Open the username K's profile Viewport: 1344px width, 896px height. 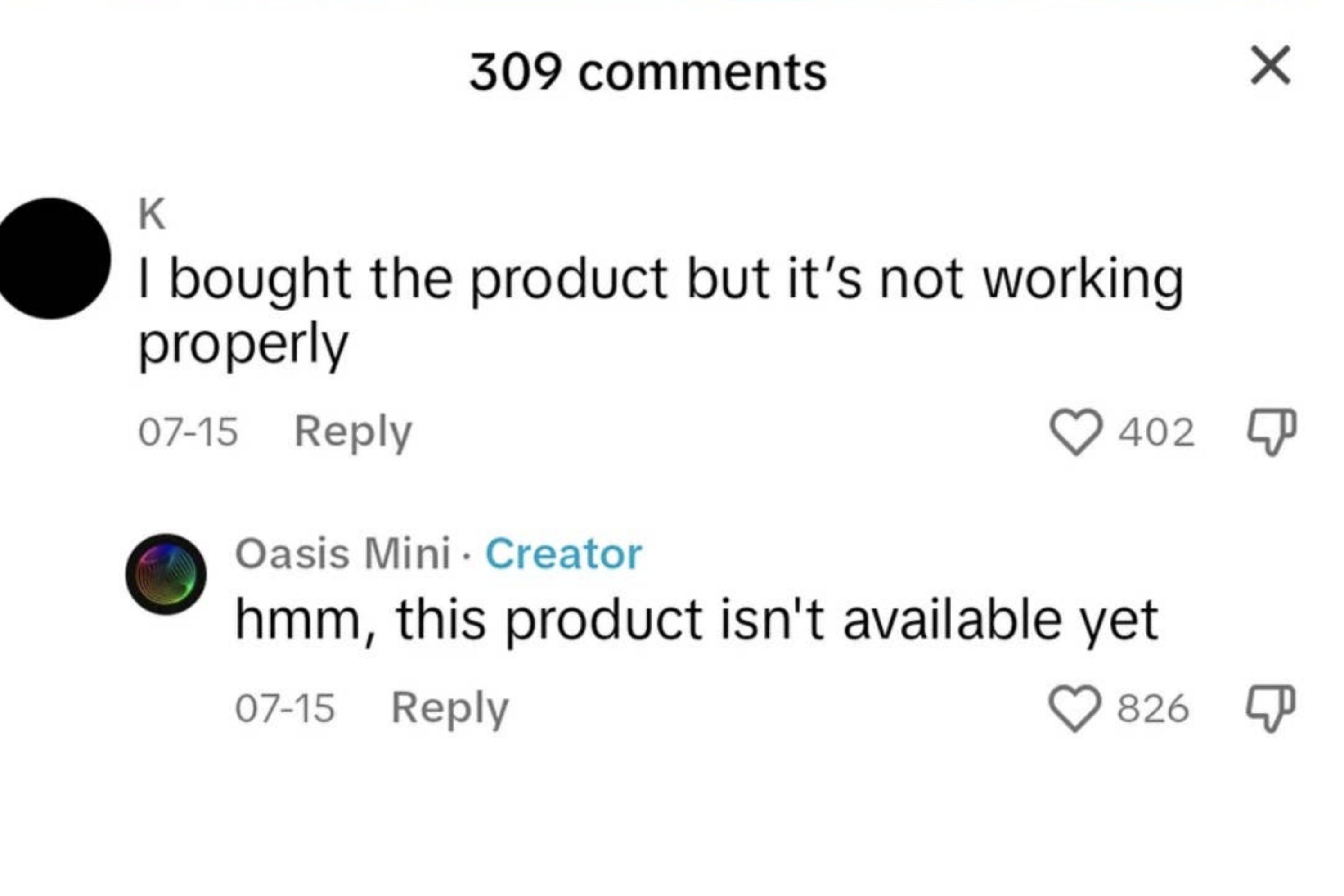click(152, 214)
